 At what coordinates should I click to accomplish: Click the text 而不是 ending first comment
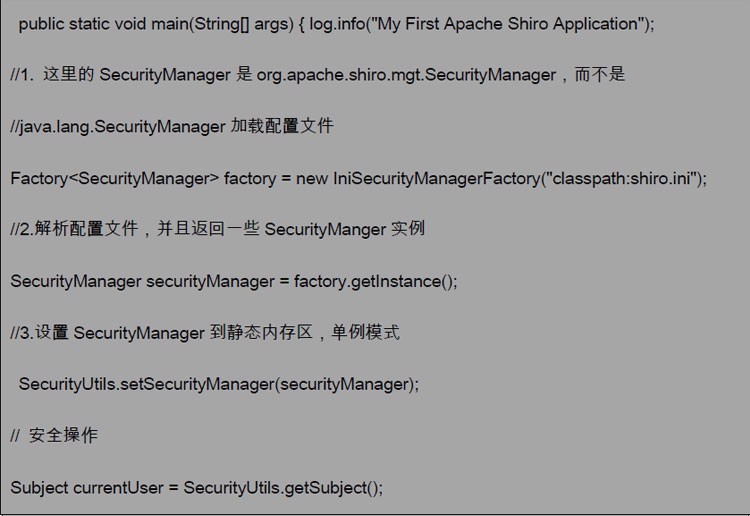pyautogui.click(x=599, y=75)
